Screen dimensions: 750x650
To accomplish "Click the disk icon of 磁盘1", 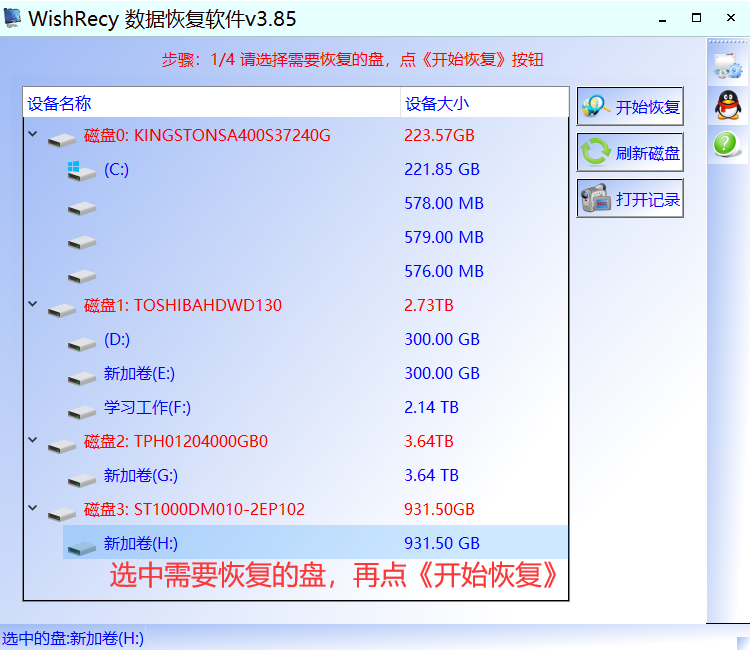I will [62, 310].
